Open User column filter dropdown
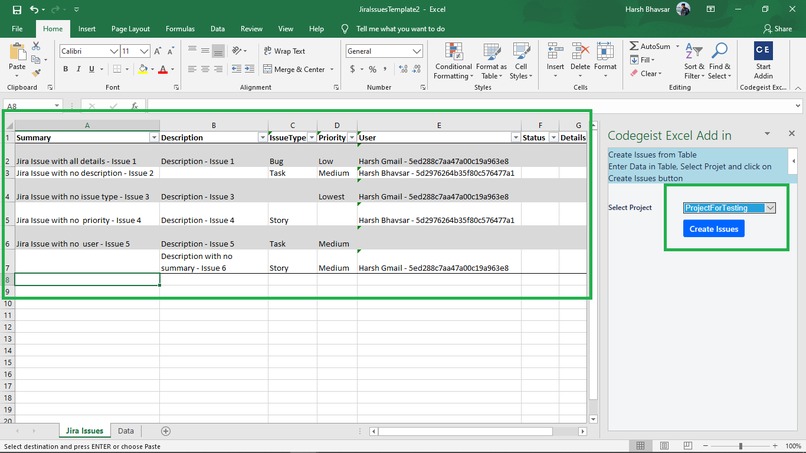 coord(516,137)
